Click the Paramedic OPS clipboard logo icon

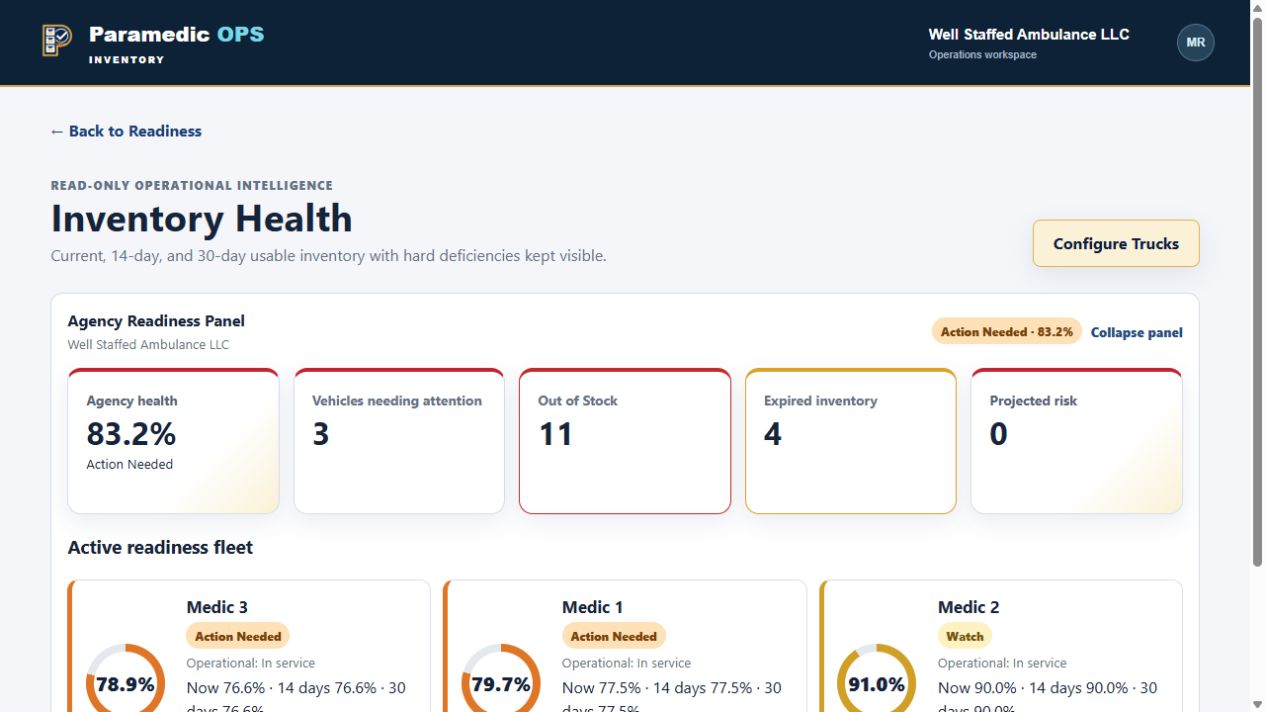coord(56,41)
